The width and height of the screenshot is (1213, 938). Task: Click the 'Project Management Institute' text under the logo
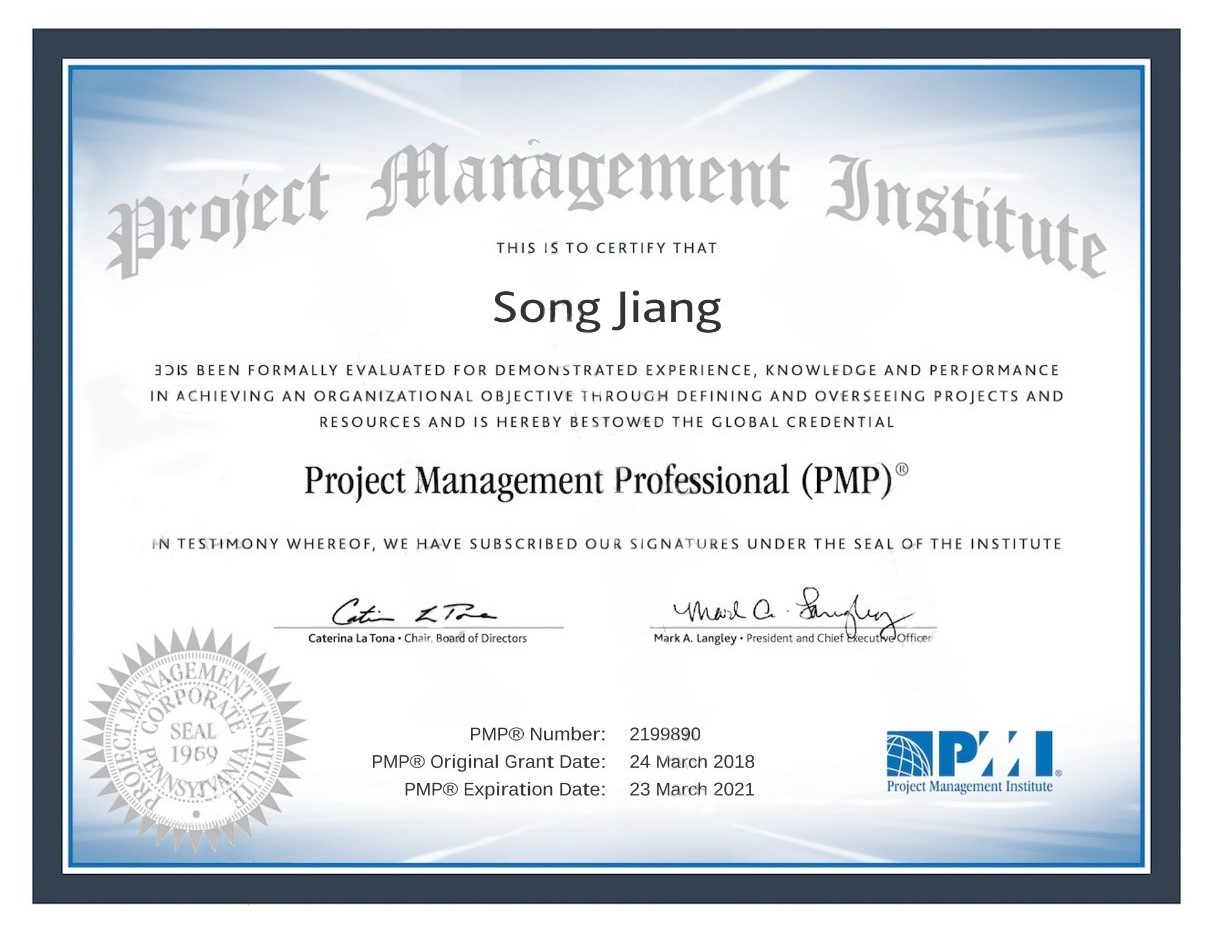pyautogui.click(x=969, y=787)
